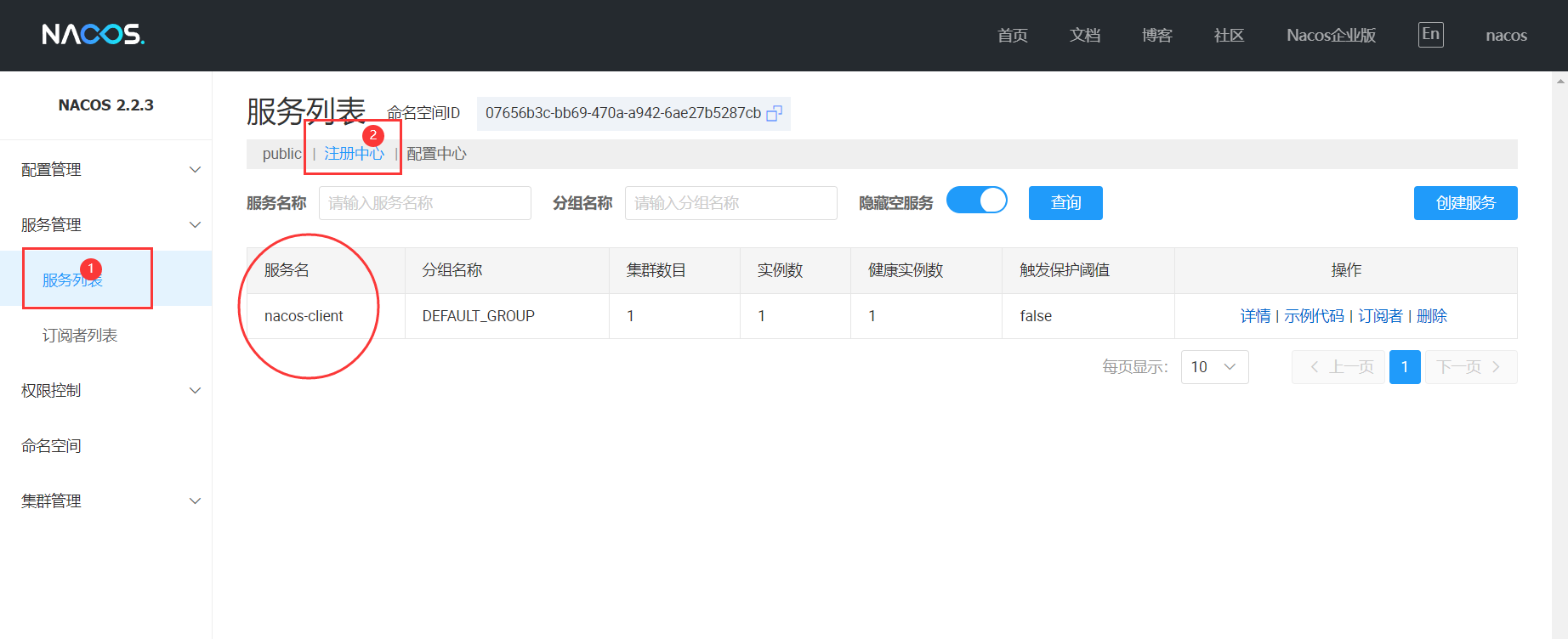Select the 注册中心 namespace tab

pos(354,154)
